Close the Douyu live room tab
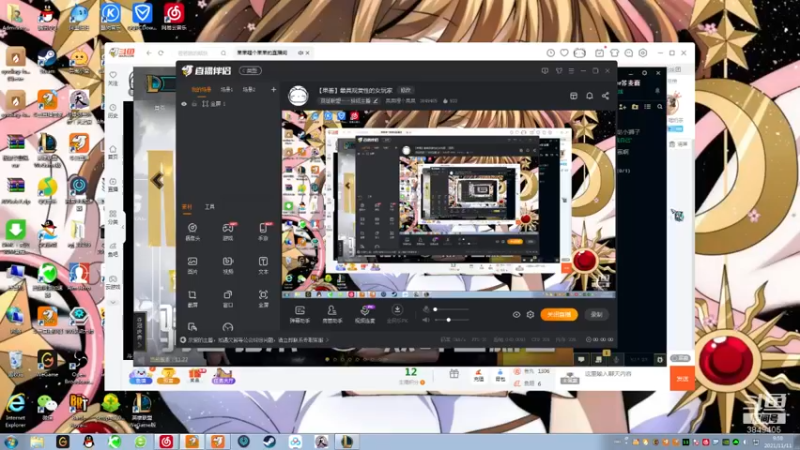 pos(308,53)
